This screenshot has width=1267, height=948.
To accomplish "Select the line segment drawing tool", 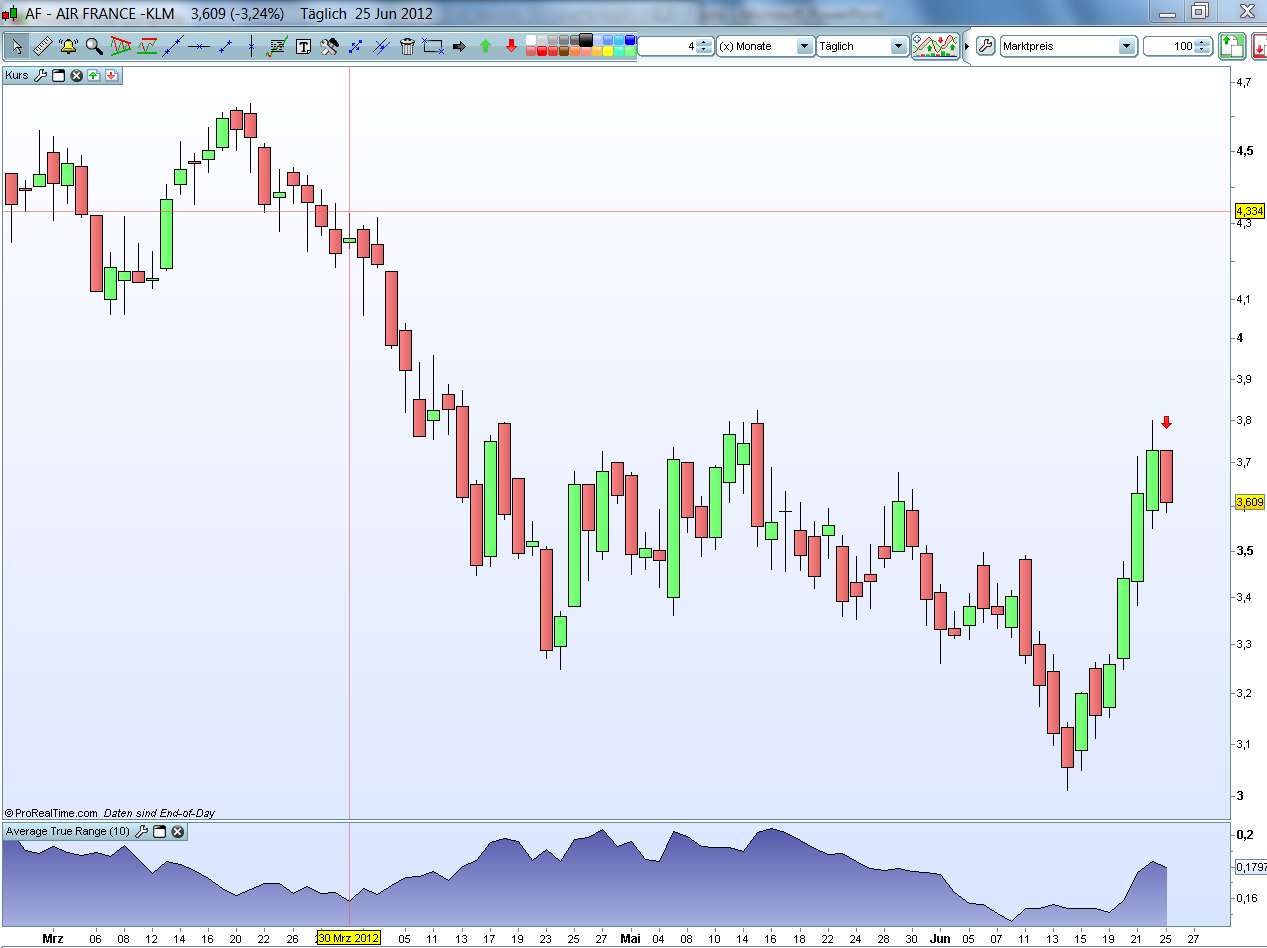I will point(225,46).
